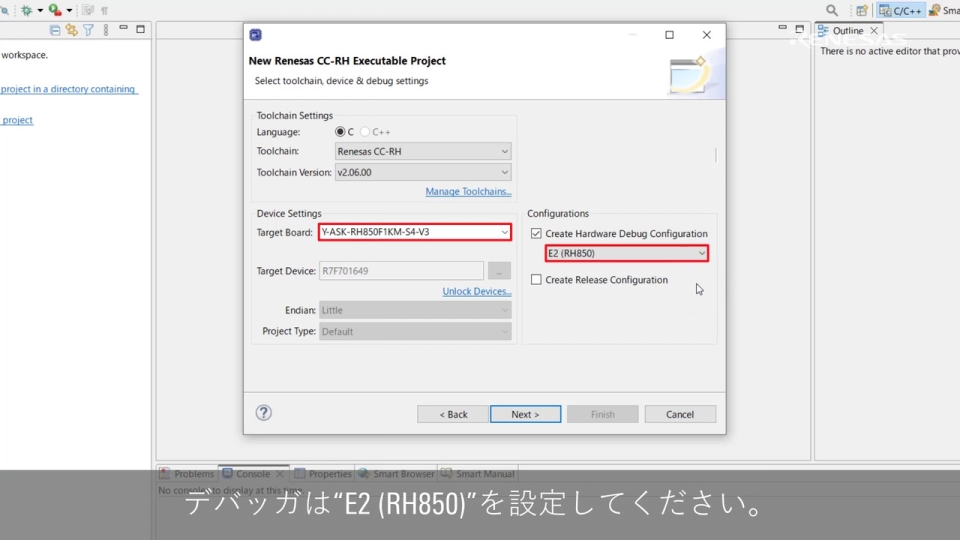
Task: Click the search magnifier icon in toolbar
Action: [831, 10]
